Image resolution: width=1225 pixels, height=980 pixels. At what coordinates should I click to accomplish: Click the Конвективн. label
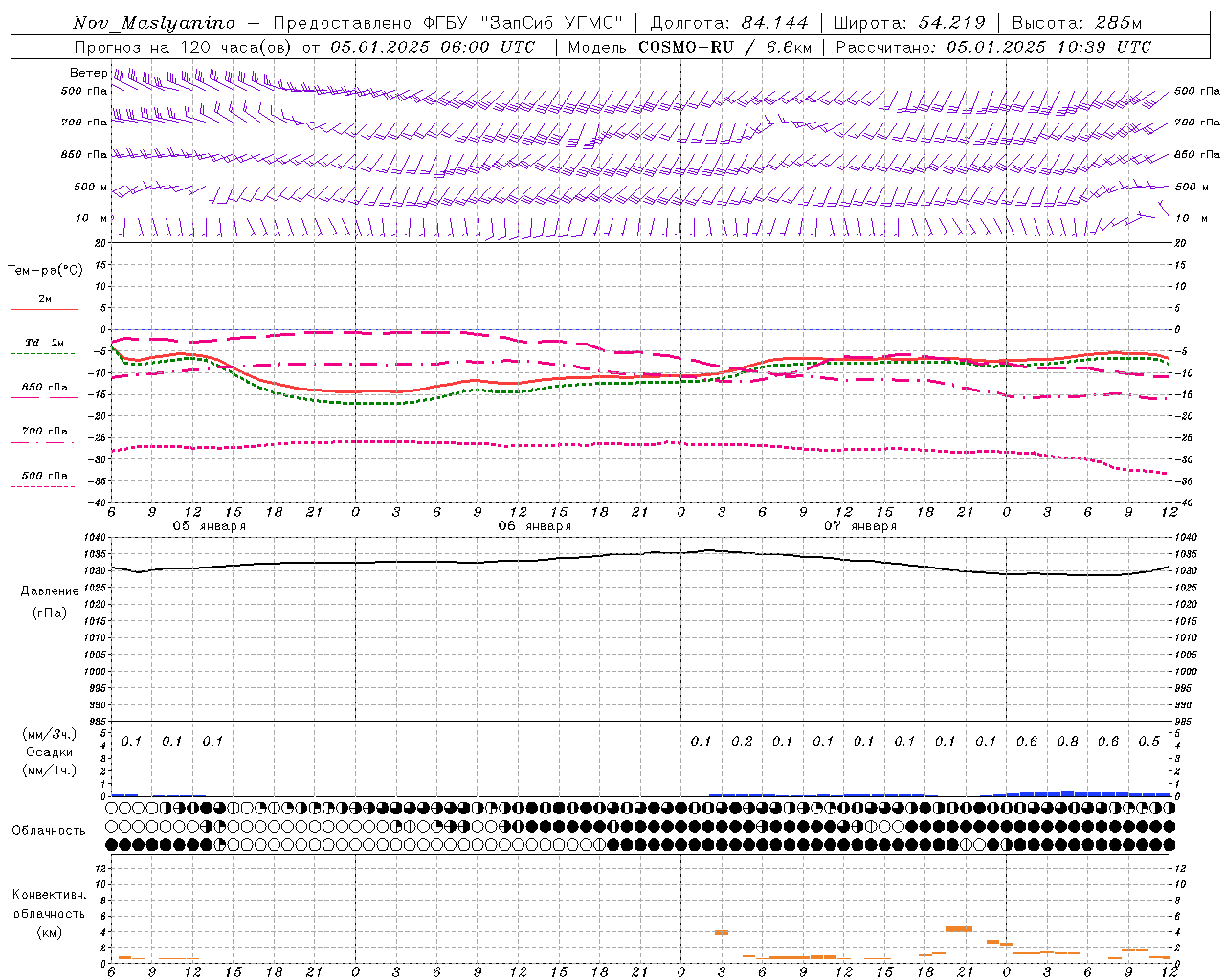pos(49,895)
